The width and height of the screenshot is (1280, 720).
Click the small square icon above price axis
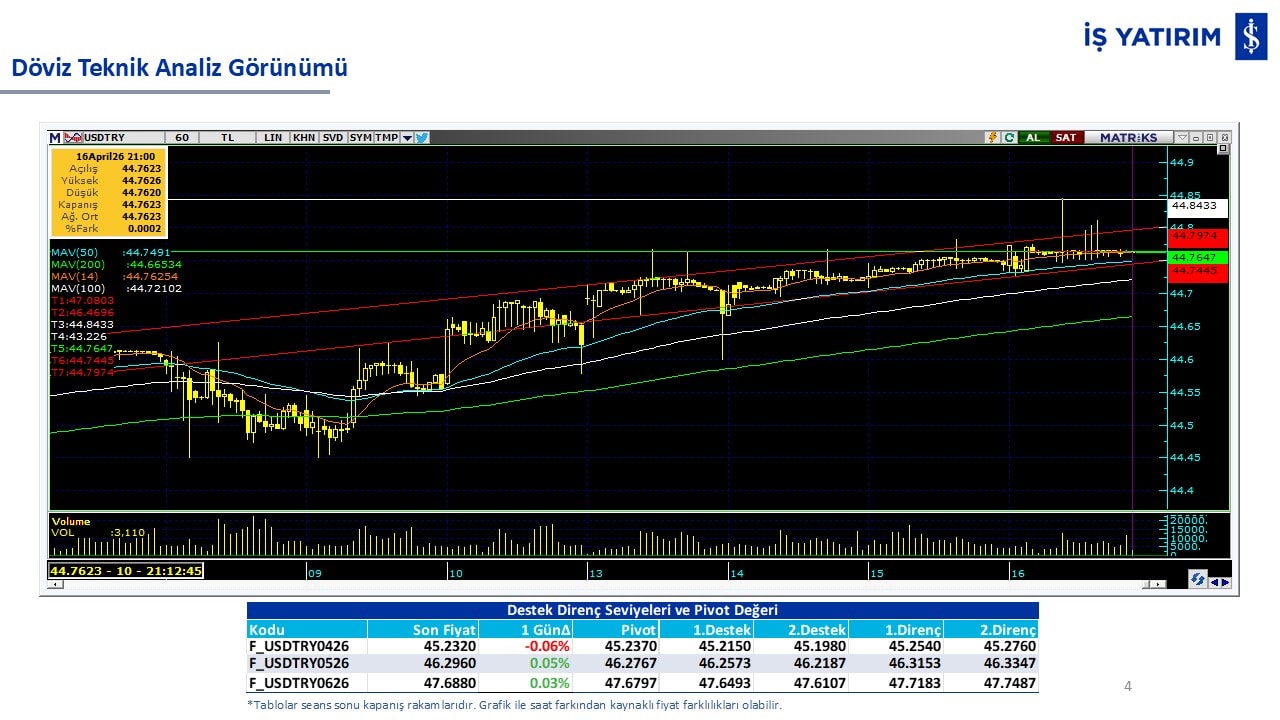tap(1222, 149)
